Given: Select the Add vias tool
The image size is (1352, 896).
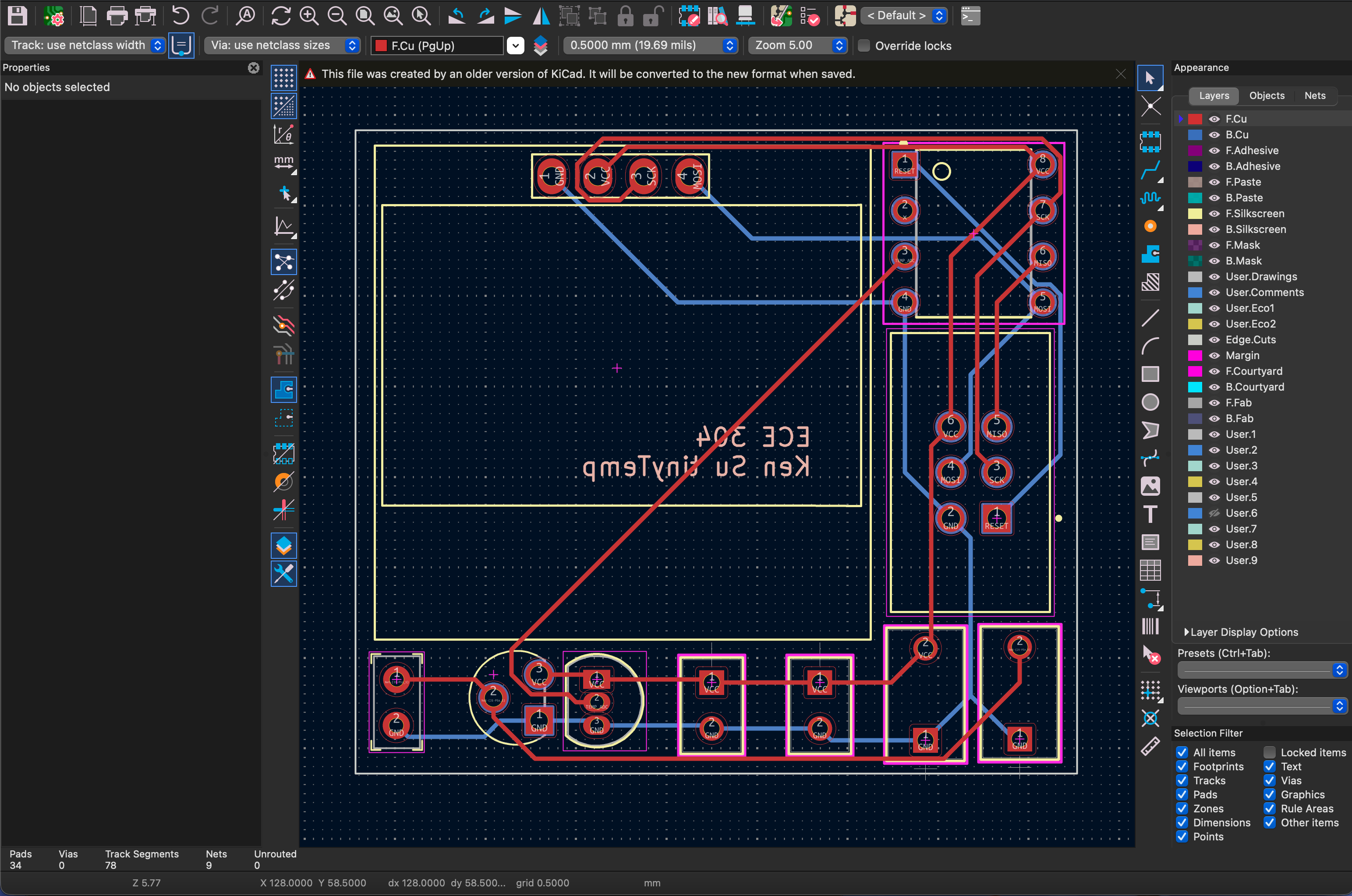Looking at the screenshot, I should coord(1150,226).
